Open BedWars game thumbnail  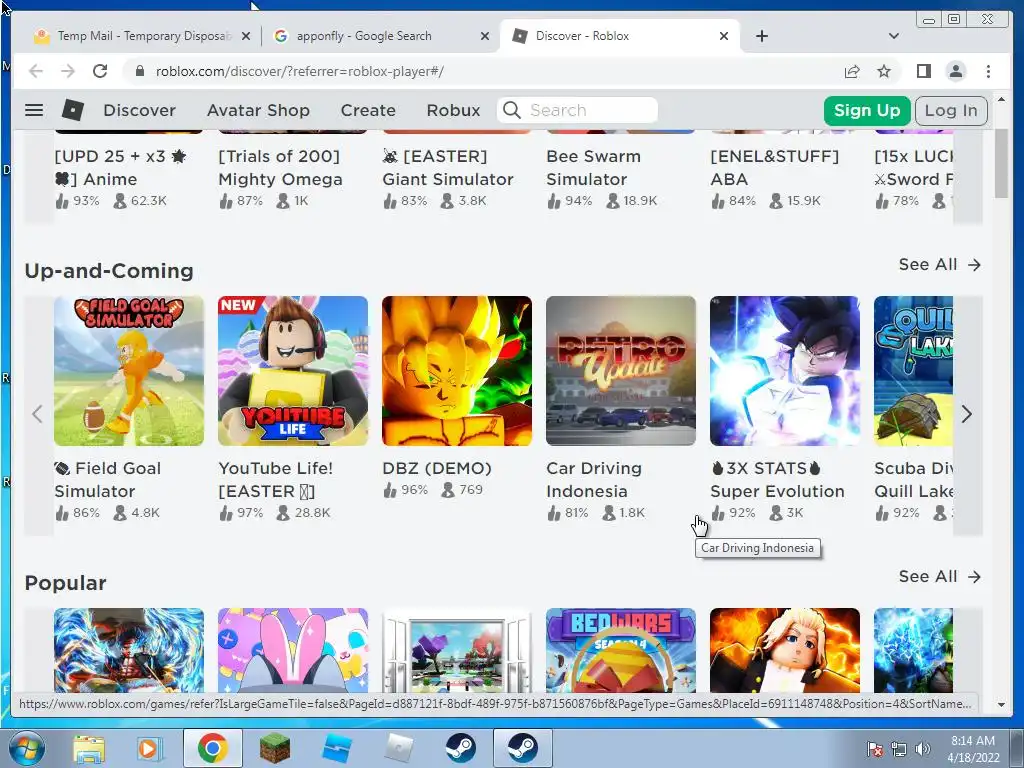coord(620,650)
